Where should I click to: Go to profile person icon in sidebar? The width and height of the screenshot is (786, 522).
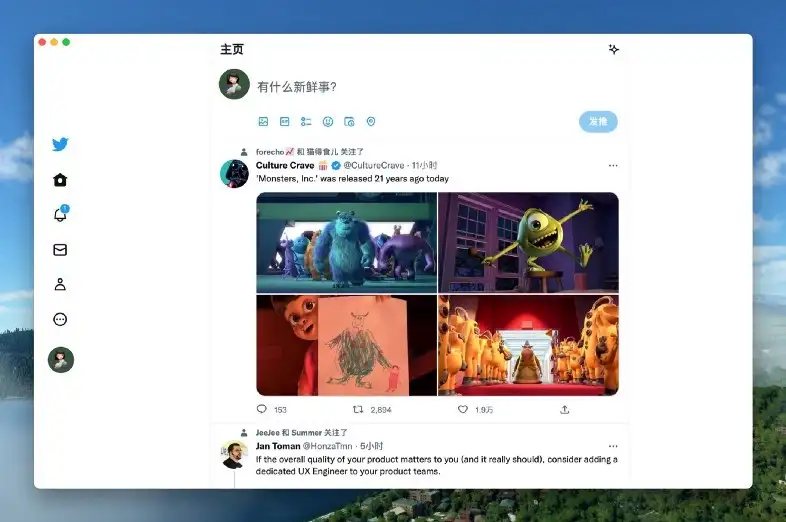(60, 284)
